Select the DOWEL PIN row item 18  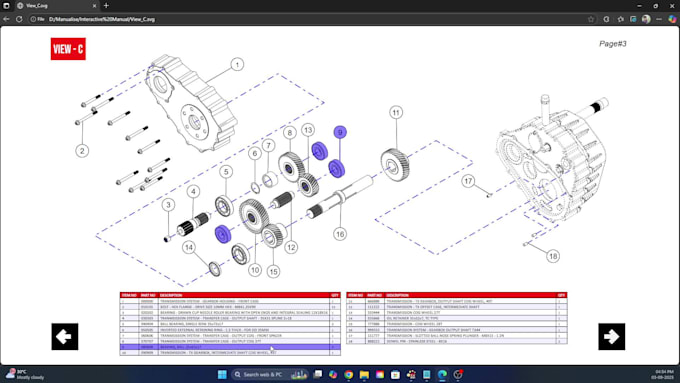457,341
